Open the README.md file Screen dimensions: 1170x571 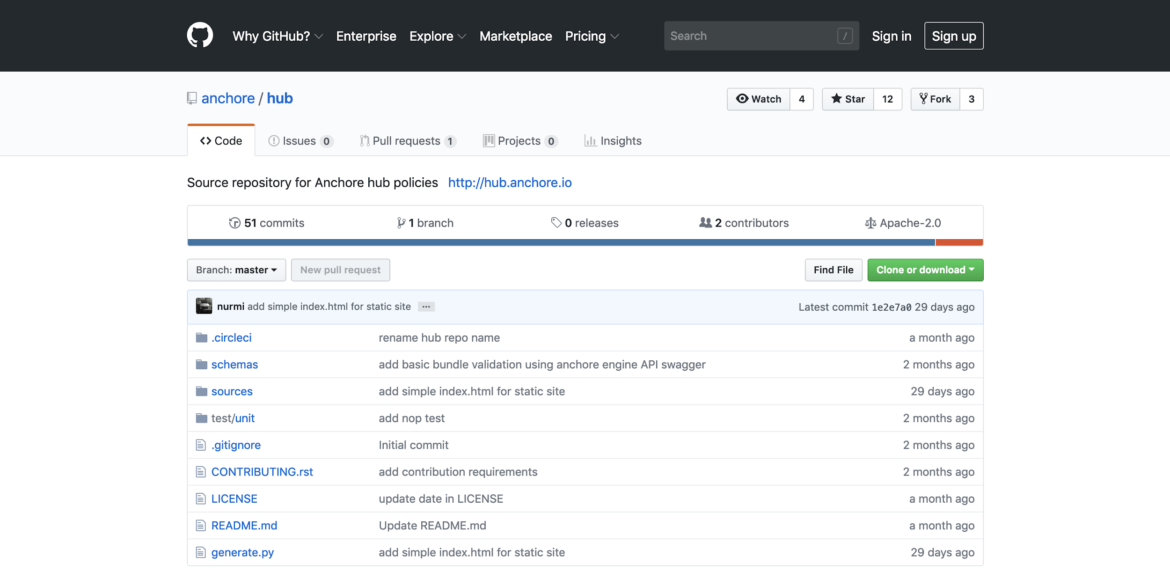pos(244,525)
